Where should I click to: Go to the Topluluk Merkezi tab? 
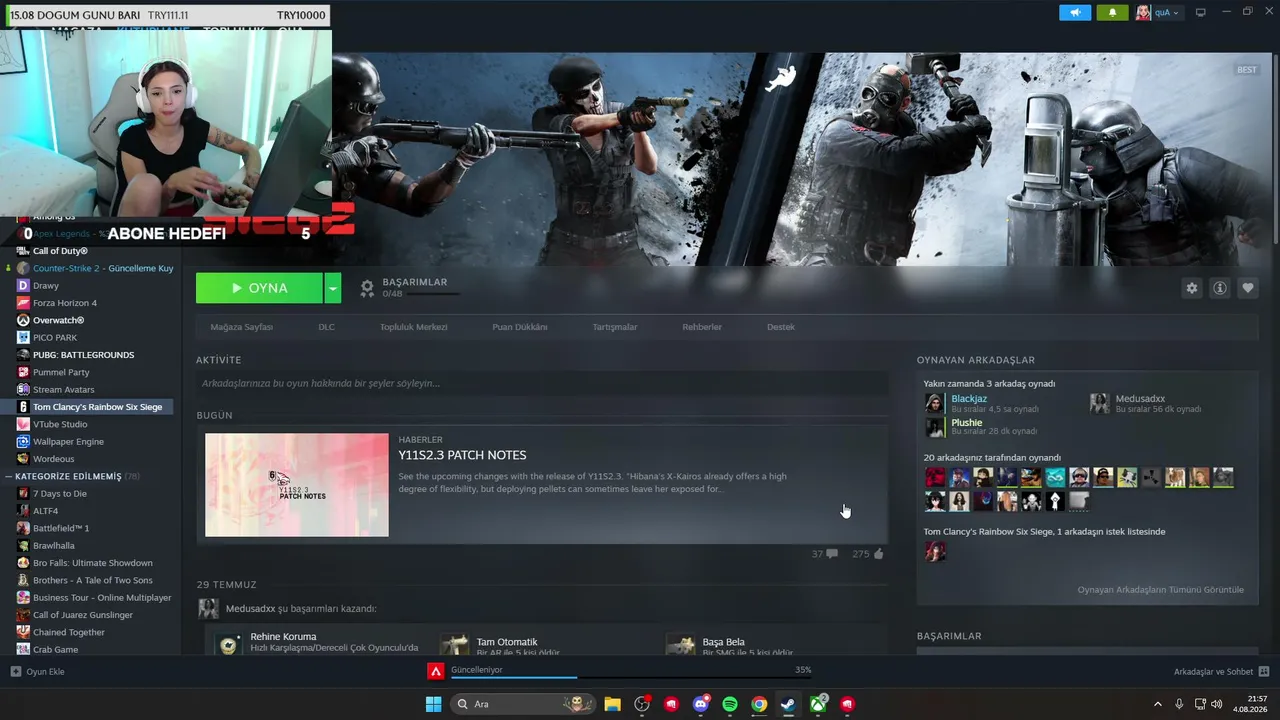click(414, 327)
